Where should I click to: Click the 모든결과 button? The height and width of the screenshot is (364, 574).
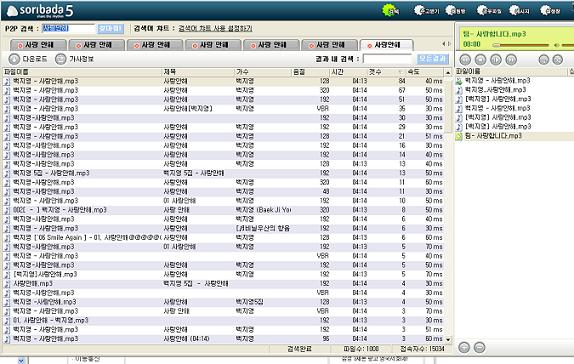pos(432,59)
